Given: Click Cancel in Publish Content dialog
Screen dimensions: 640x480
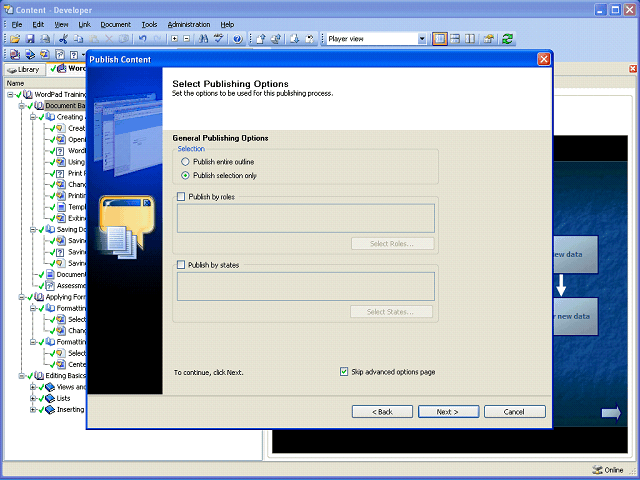Looking at the screenshot, I should 514,412.
